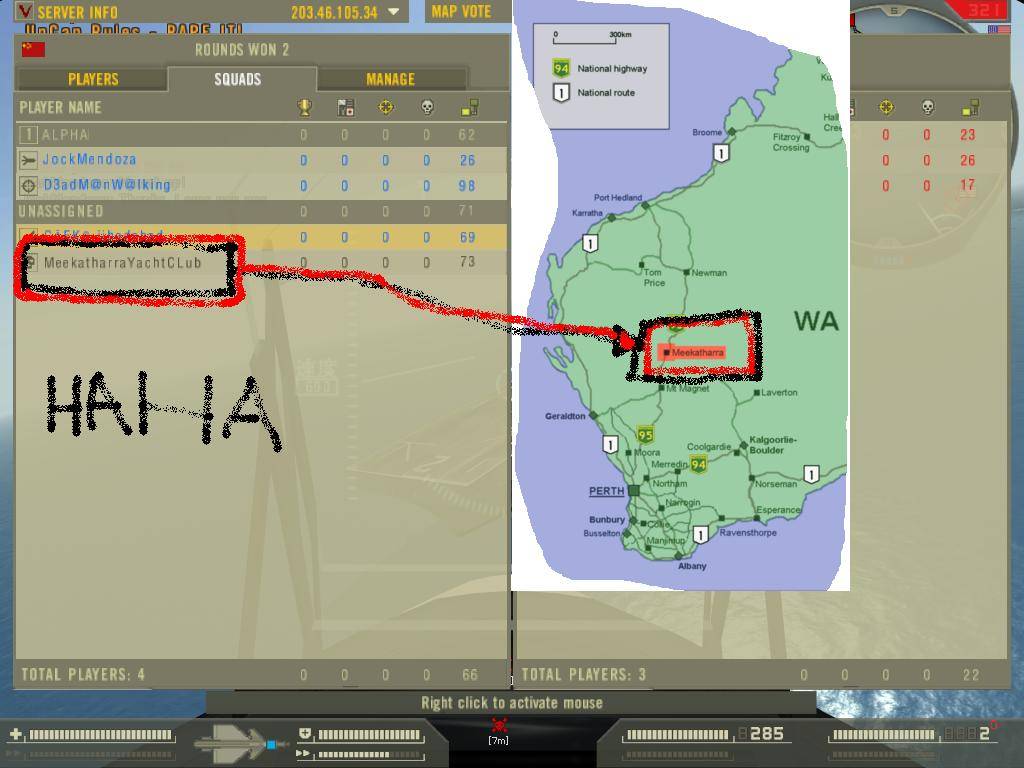The image size is (1024, 768).
Task: Select the ALPHA squad number box
Action: [28, 134]
